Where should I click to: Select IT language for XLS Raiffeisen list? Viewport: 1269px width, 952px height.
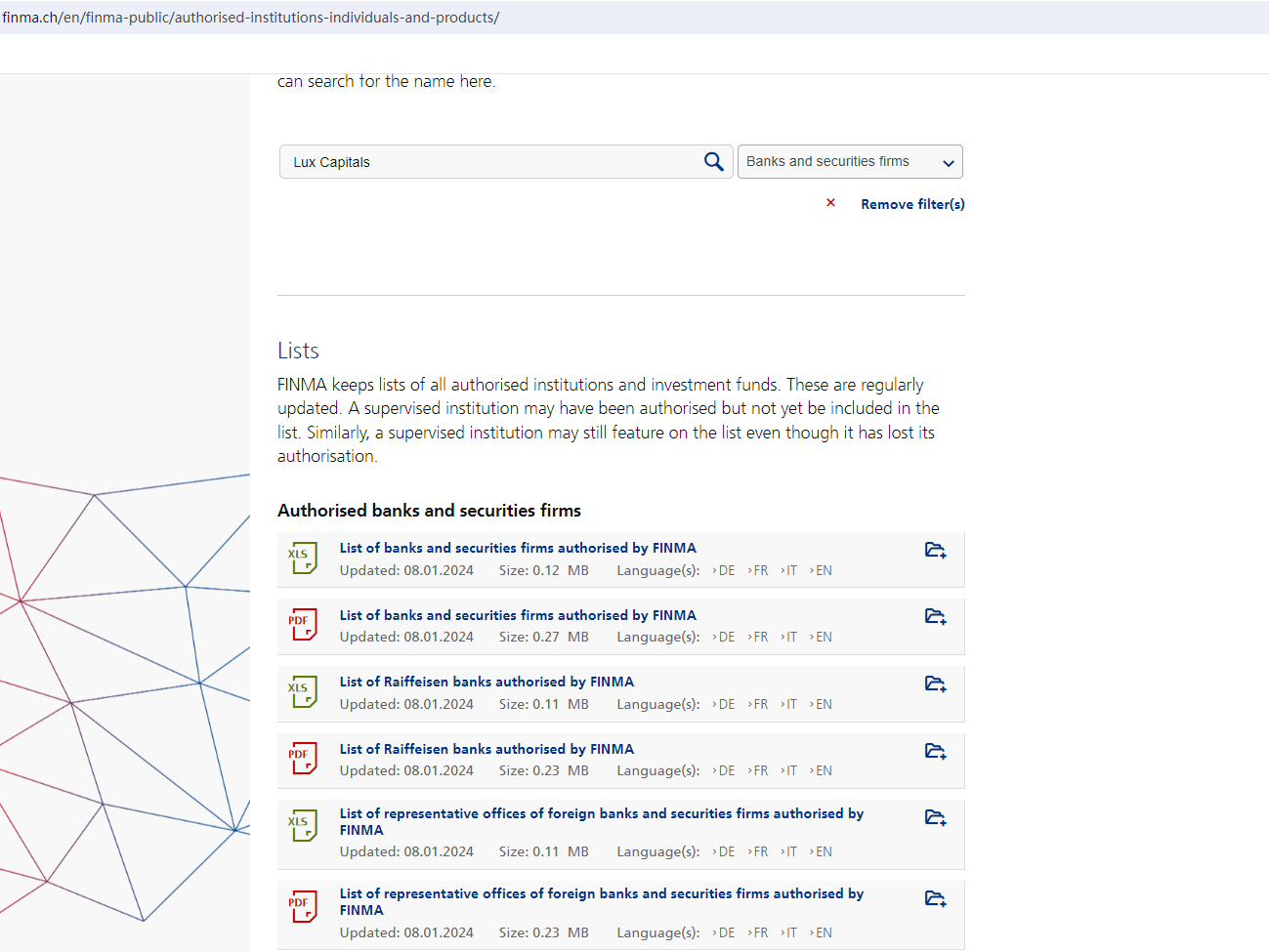tap(791, 705)
